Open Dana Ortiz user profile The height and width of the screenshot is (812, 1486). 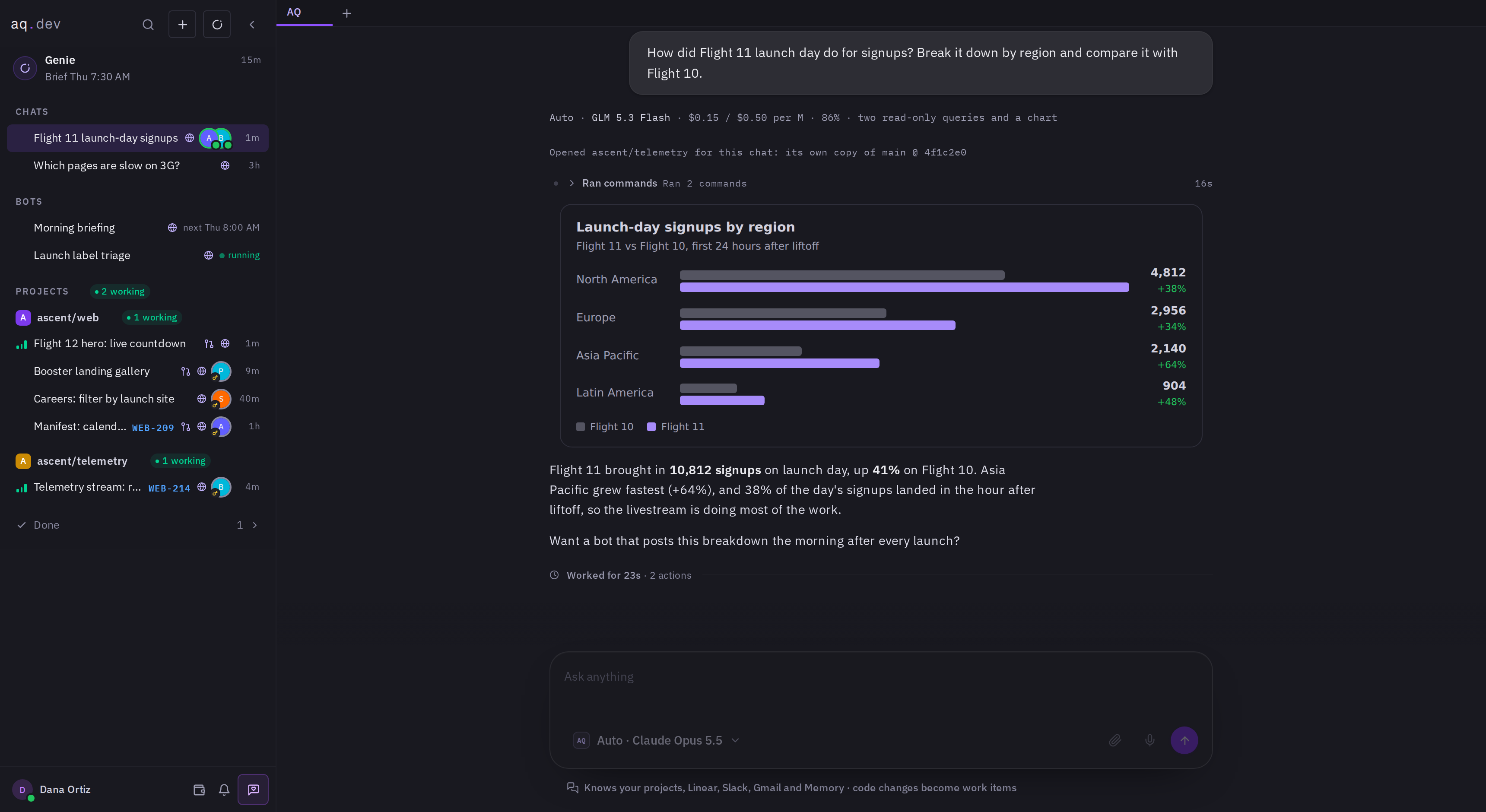point(52,790)
